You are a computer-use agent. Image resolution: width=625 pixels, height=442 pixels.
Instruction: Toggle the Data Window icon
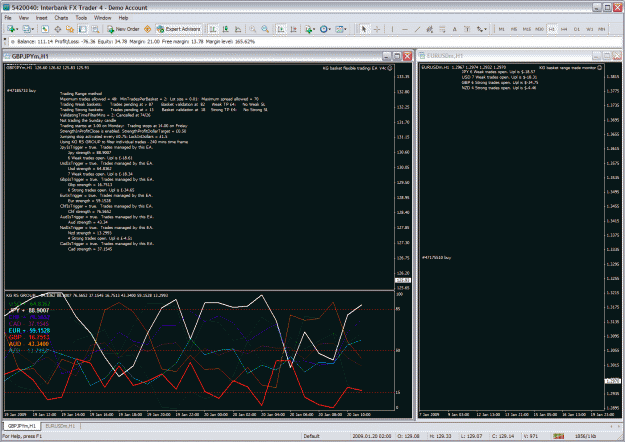tap(57, 29)
